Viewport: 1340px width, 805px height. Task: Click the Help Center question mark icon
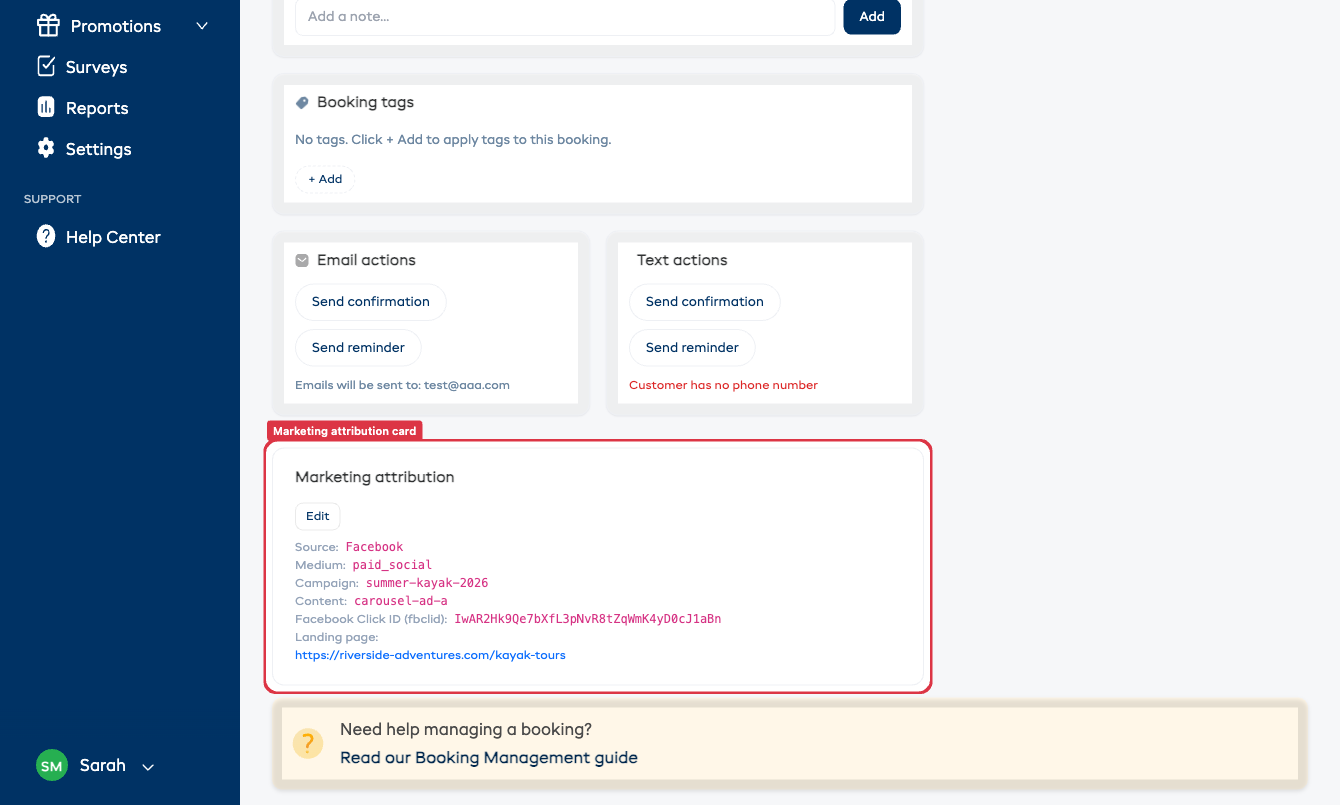click(46, 236)
